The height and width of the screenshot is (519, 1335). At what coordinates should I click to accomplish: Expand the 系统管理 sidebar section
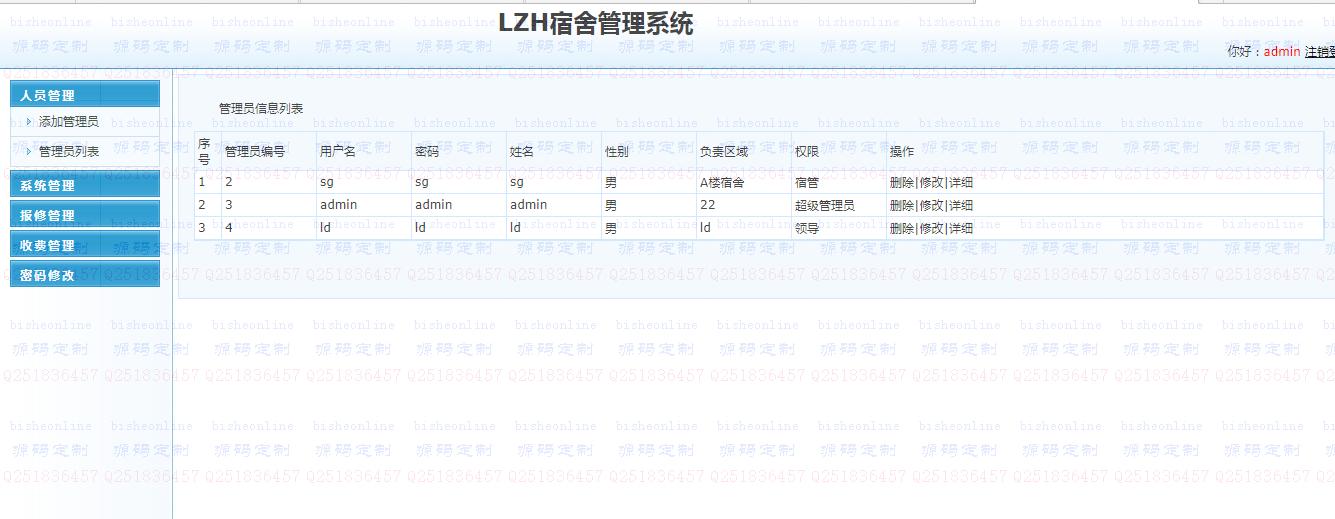(x=85, y=185)
